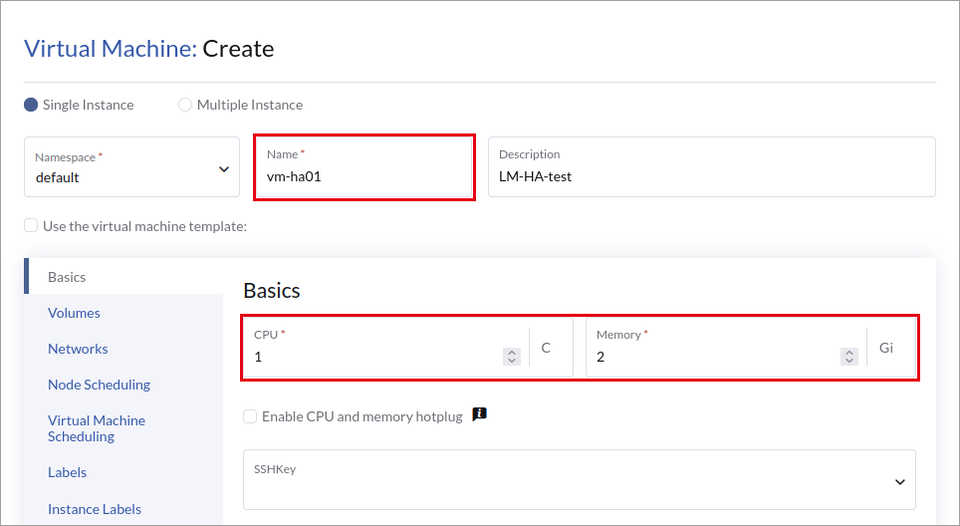This screenshot has height=526, width=960.
Task: Open the Namespace dropdown showing default
Action: tap(132, 167)
